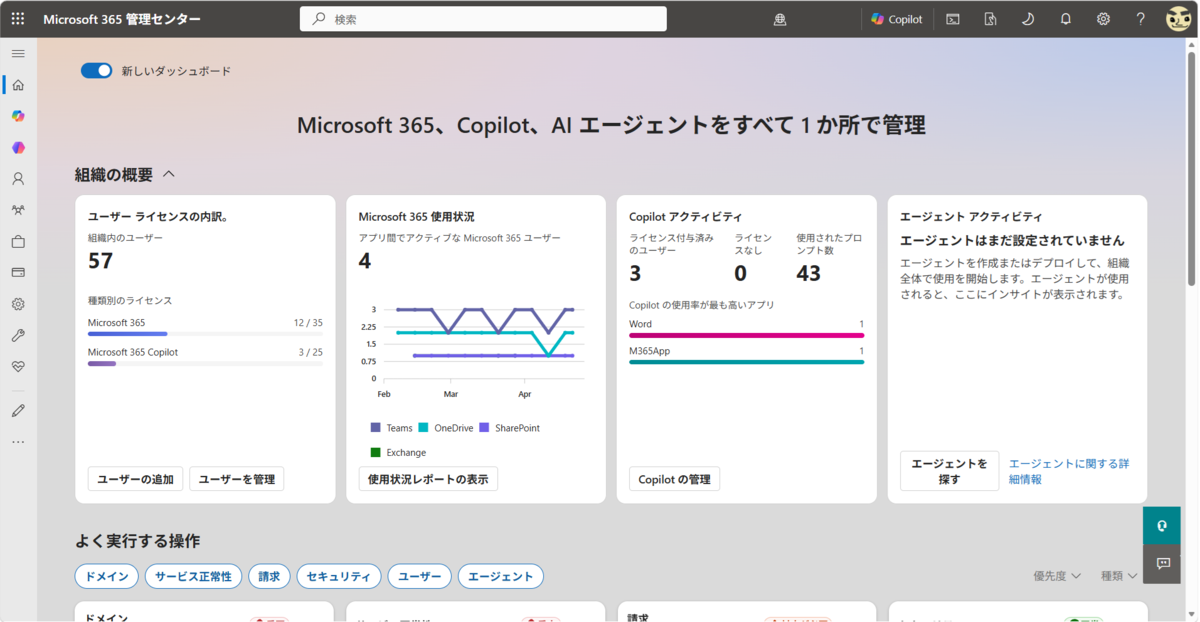Screen dimensions: 1200x622
Task: Select the ドメイン filter pill
Action: (106, 576)
